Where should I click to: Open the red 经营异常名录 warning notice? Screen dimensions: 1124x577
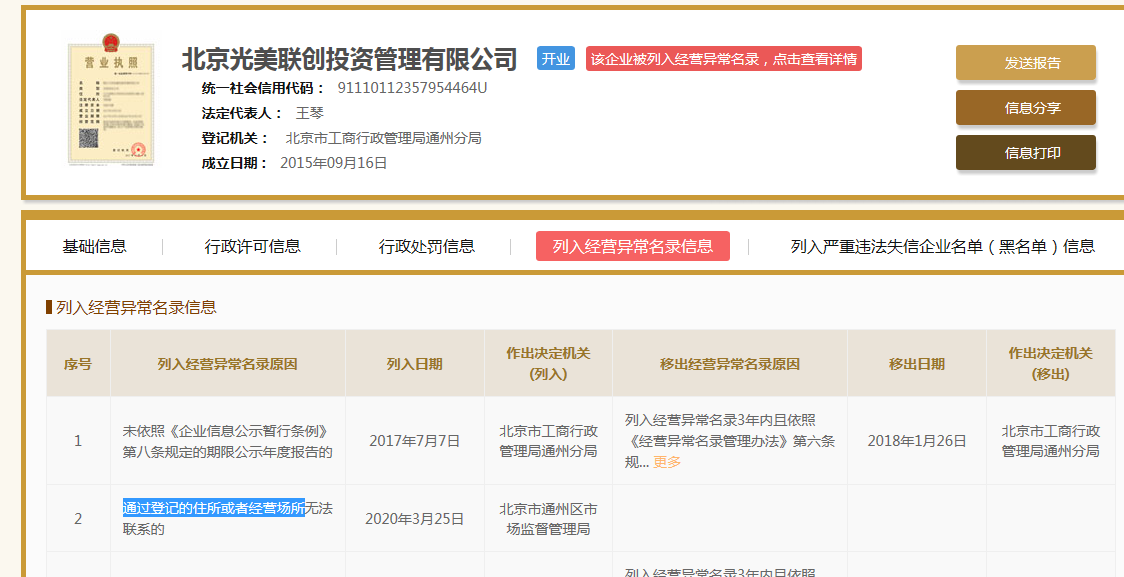tap(723, 59)
